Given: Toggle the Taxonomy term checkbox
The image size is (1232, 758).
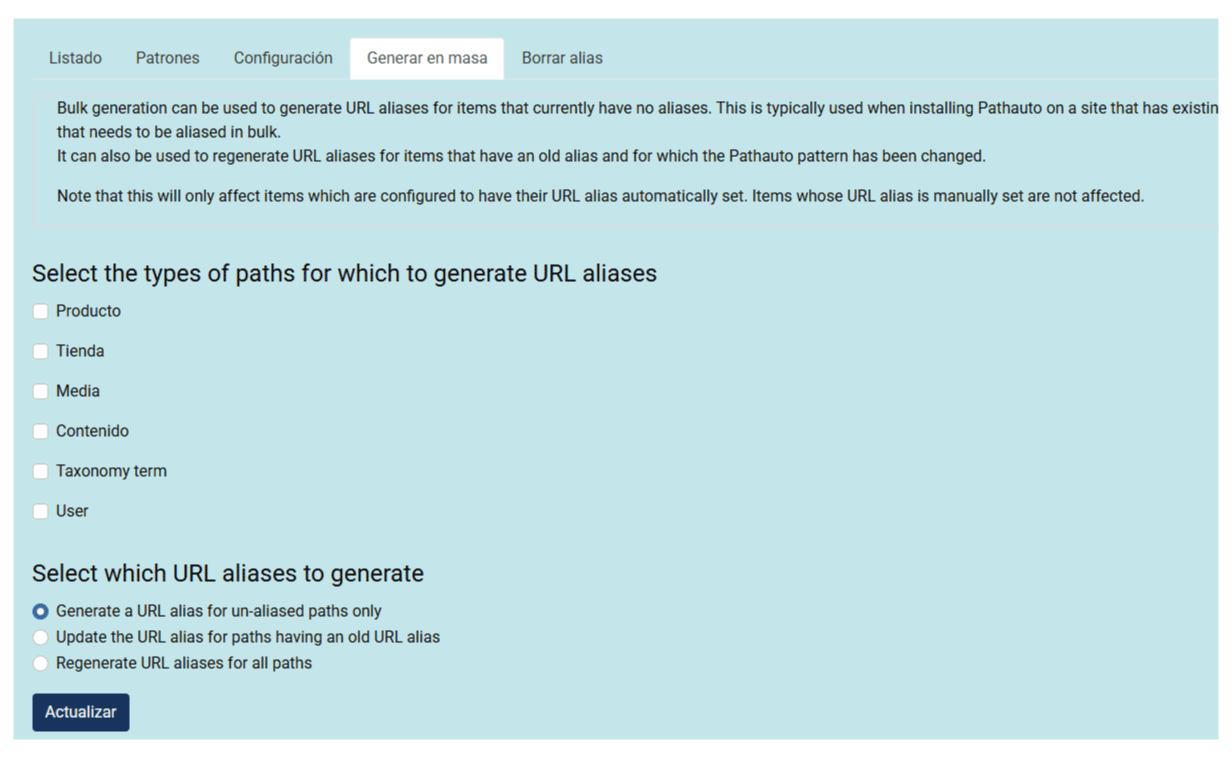Looking at the screenshot, I should click(x=40, y=471).
